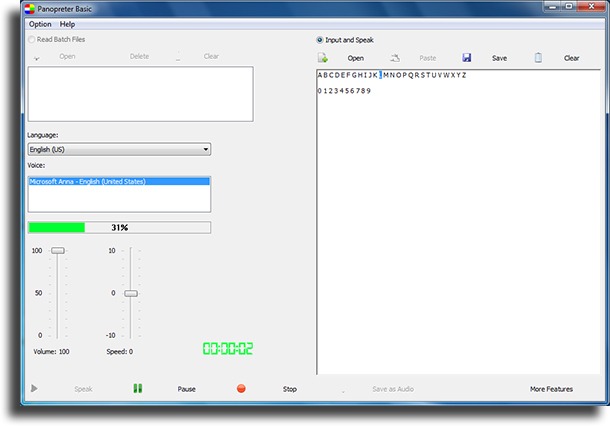Click the Pause button label

point(186,389)
